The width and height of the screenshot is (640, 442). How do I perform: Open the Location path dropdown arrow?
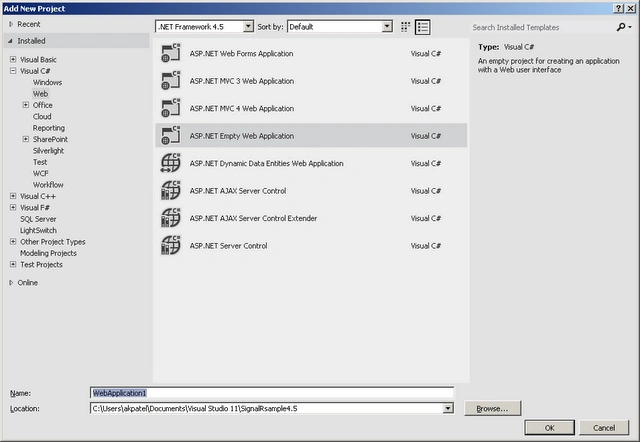tap(448, 408)
